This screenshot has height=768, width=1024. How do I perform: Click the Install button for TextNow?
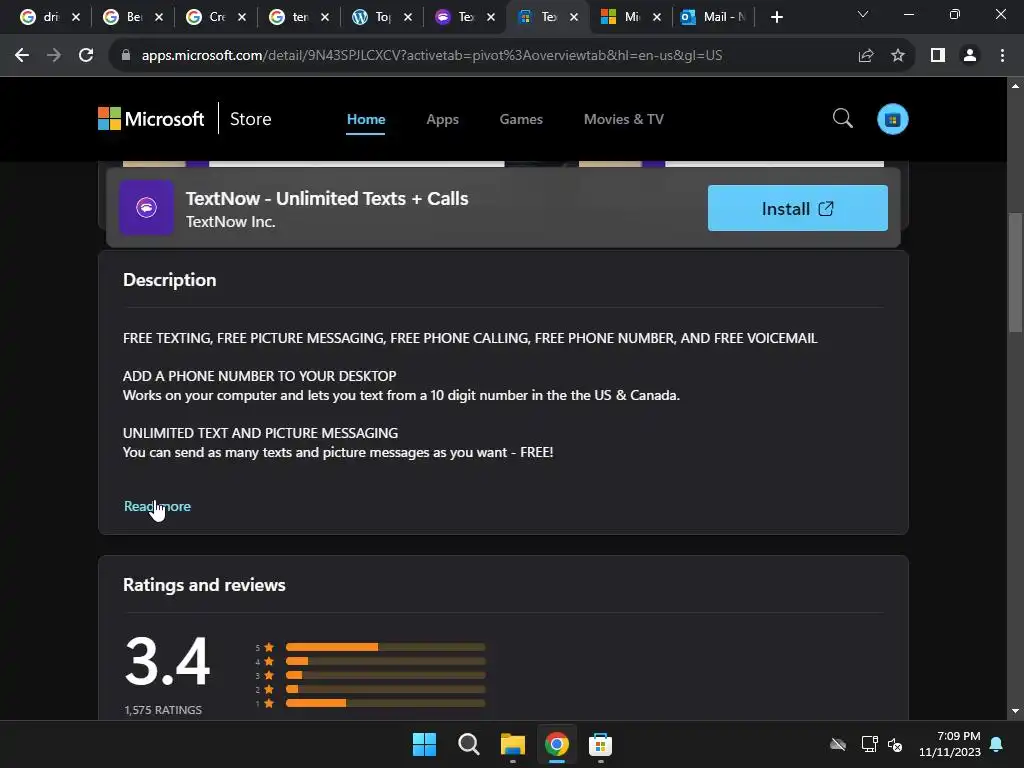coord(797,208)
